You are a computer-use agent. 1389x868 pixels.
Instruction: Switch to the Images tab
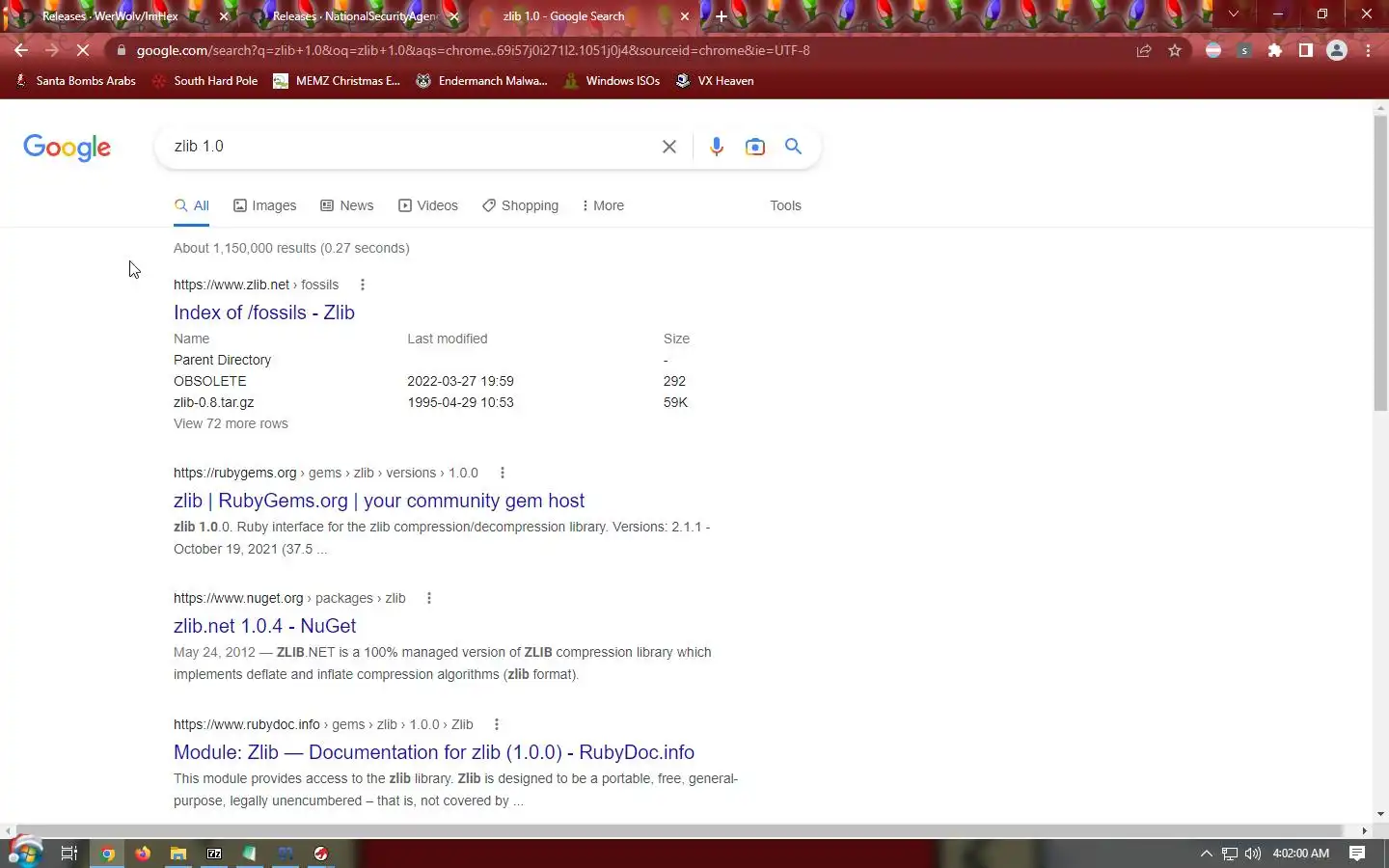[265, 205]
